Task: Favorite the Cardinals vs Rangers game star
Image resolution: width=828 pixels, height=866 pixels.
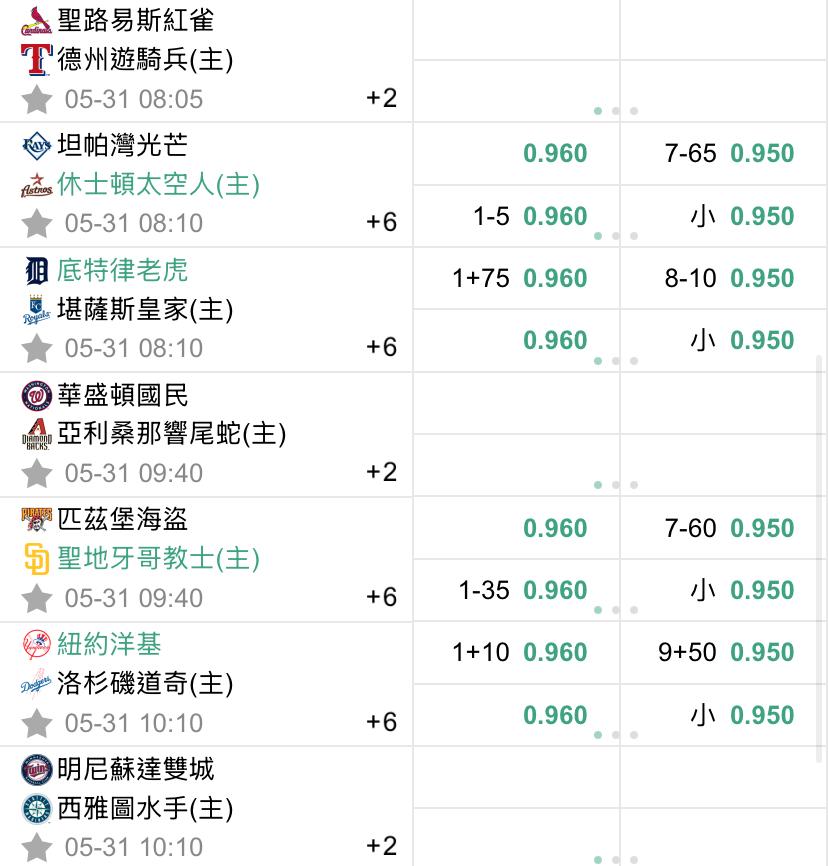Action: pos(36,99)
